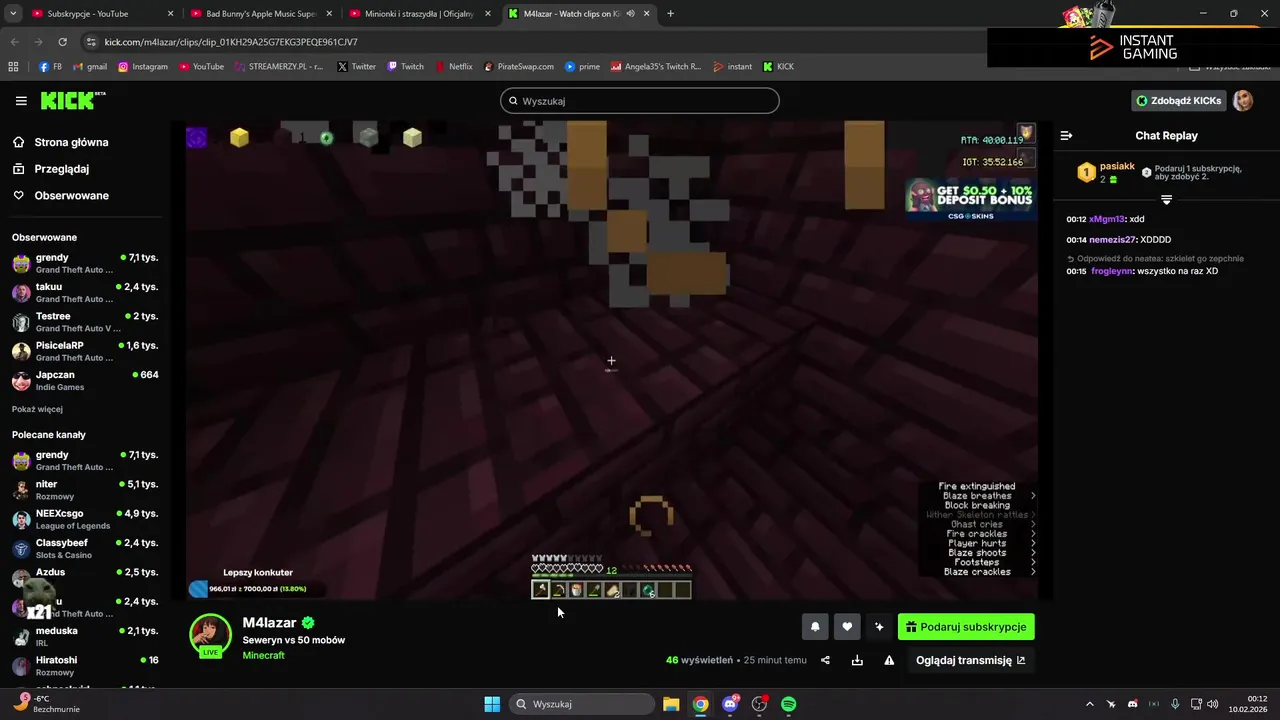Open the Twitch bookmark
This screenshot has height=720, width=1280.
click(405, 66)
